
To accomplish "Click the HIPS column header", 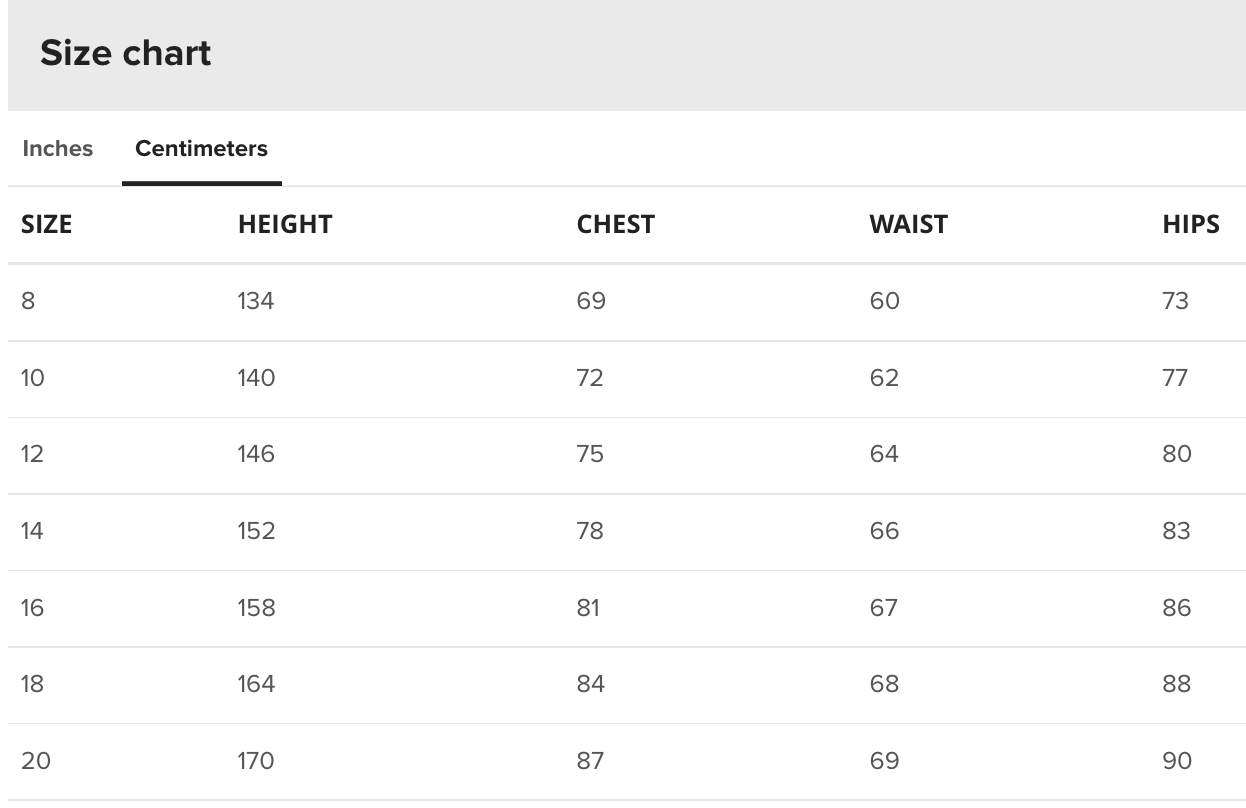I will point(1191,224).
